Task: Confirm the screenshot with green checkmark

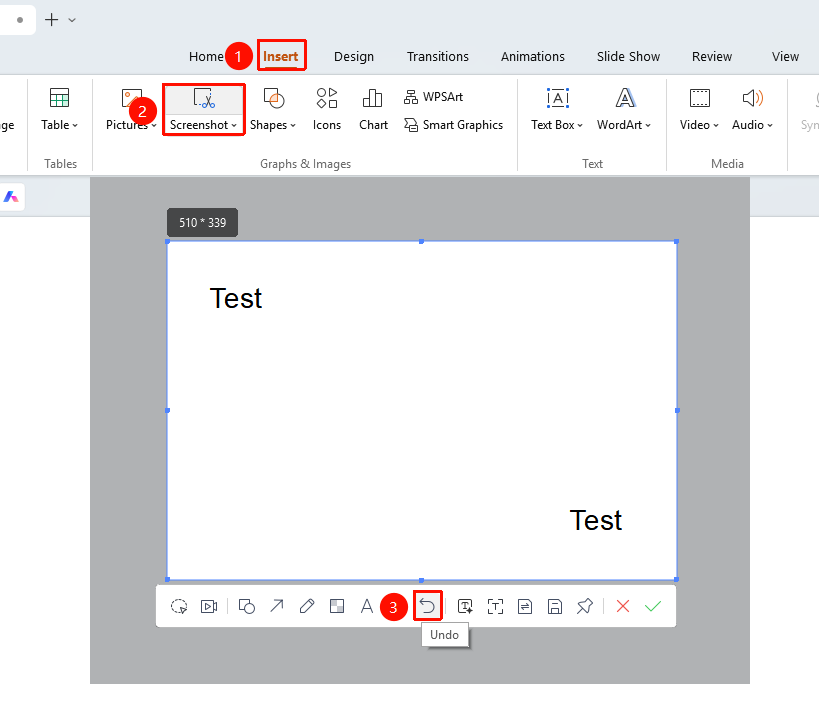Action: point(652,606)
